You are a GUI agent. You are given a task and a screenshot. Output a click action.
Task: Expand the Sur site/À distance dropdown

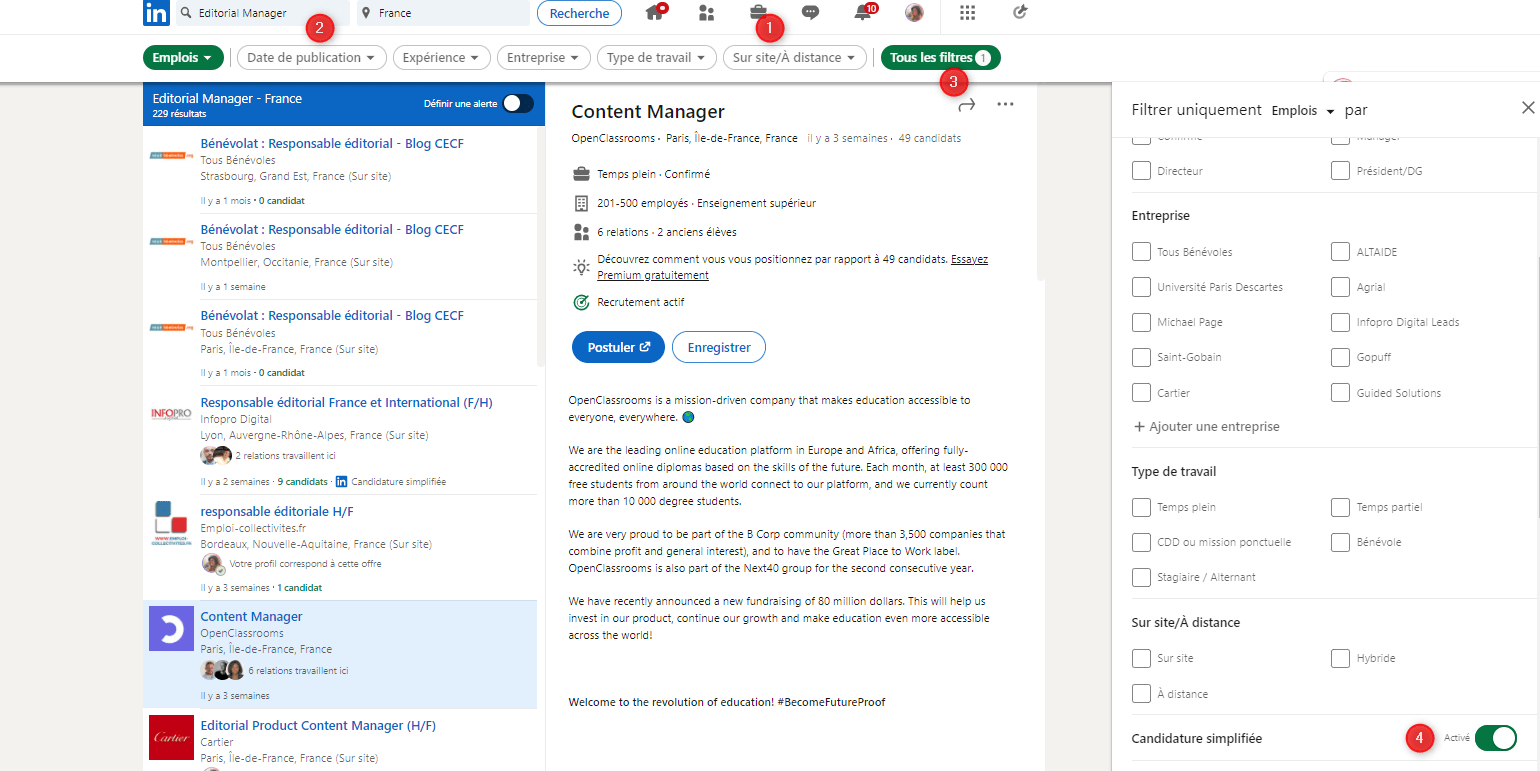pyautogui.click(x=794, y=58)
